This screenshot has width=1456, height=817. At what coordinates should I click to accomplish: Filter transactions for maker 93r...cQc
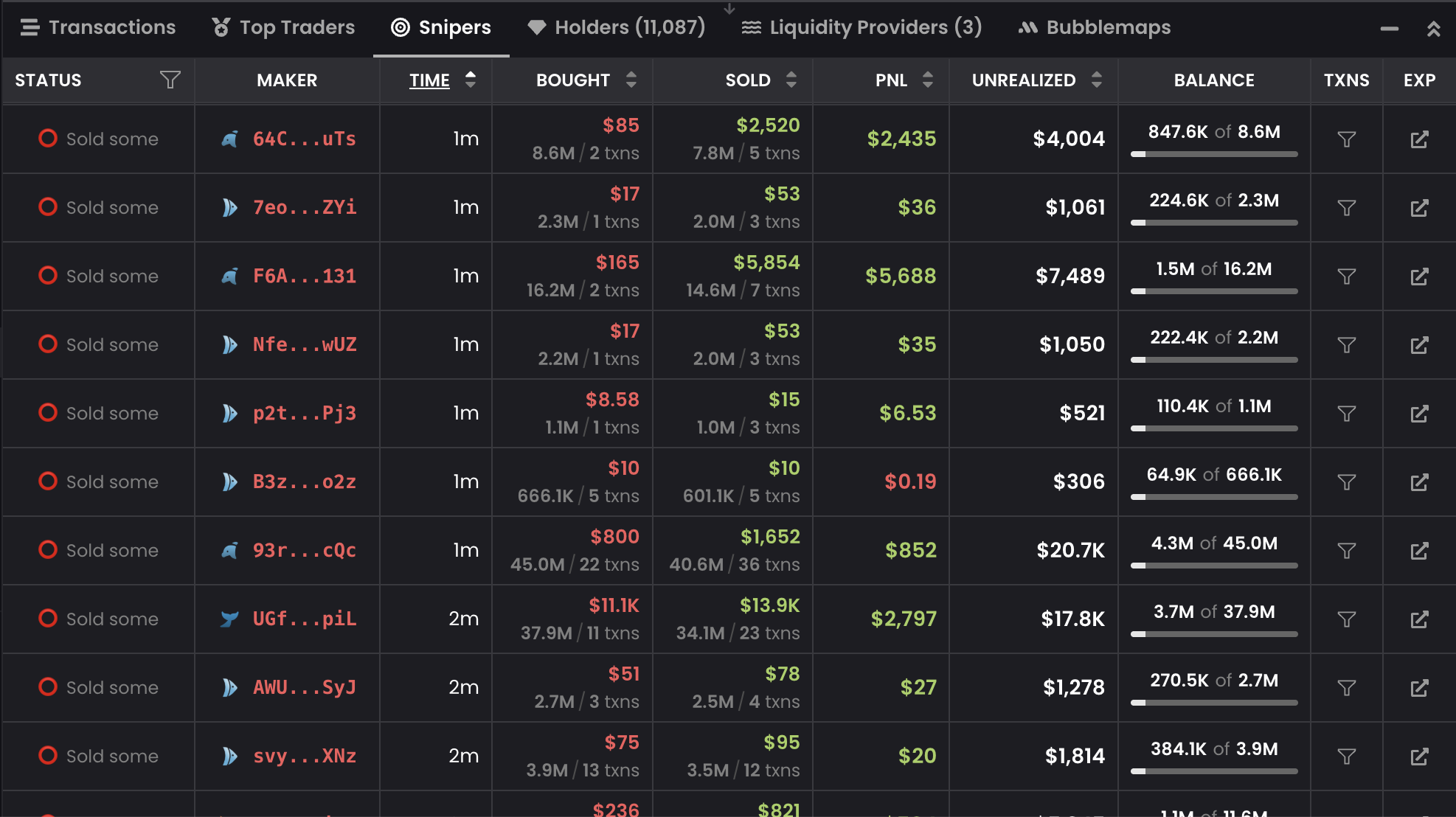(1346, 551)
